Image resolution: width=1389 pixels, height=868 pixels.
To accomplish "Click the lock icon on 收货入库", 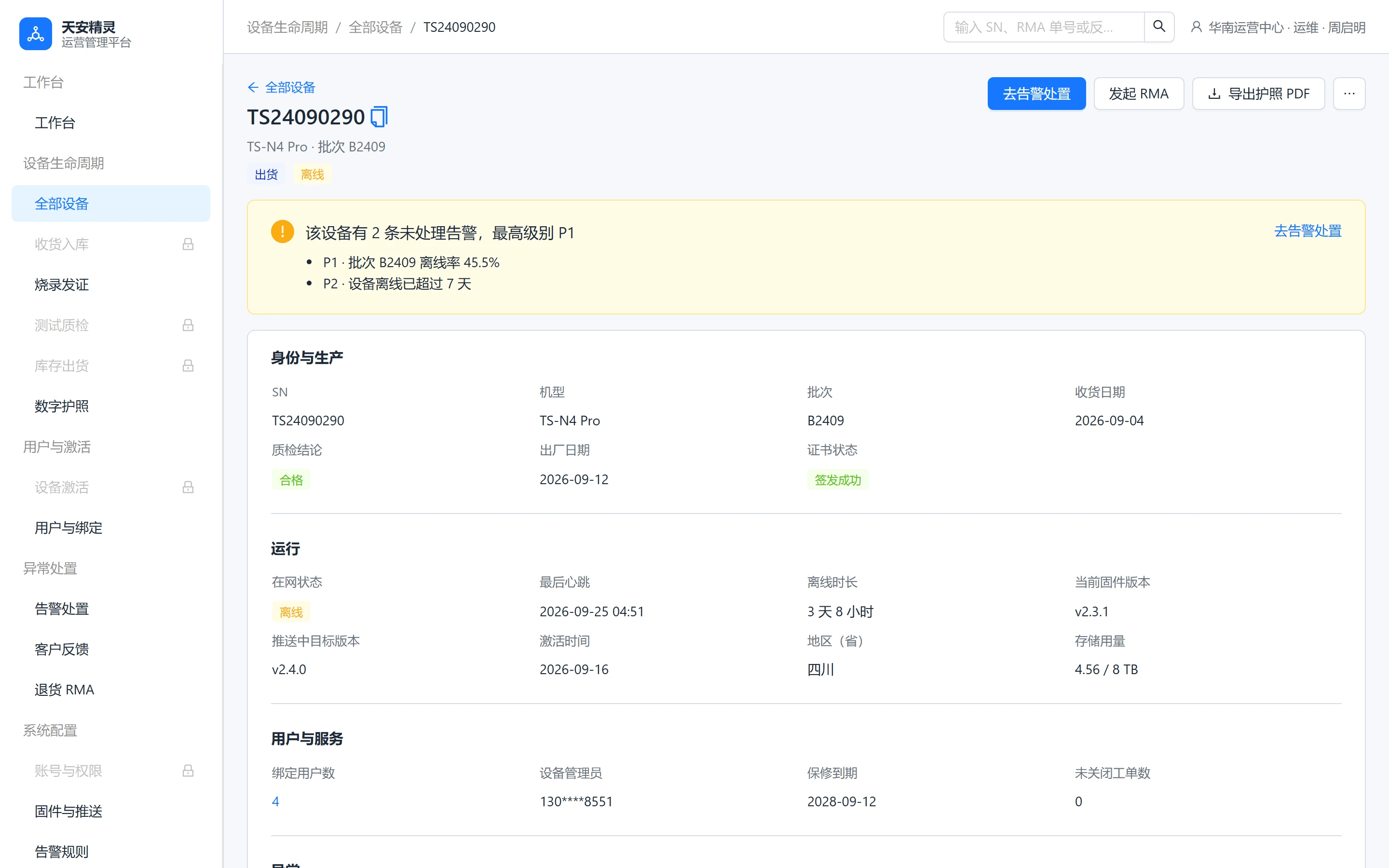I will click(x=188, y=244).
